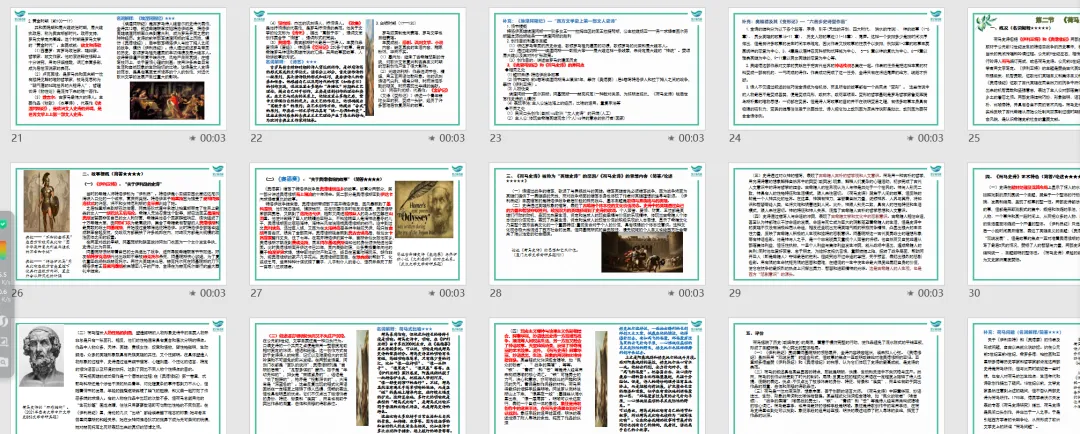Click the export arrow icon in side widget

pos(3,341)
